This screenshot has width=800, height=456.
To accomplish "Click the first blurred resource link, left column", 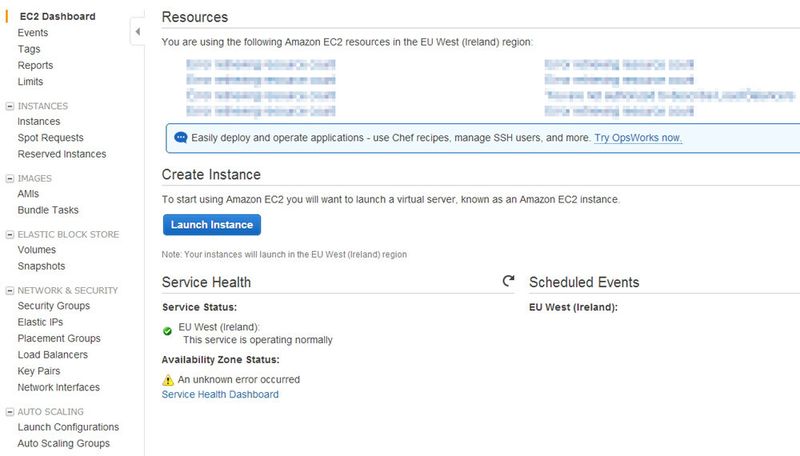I will 261,64.
